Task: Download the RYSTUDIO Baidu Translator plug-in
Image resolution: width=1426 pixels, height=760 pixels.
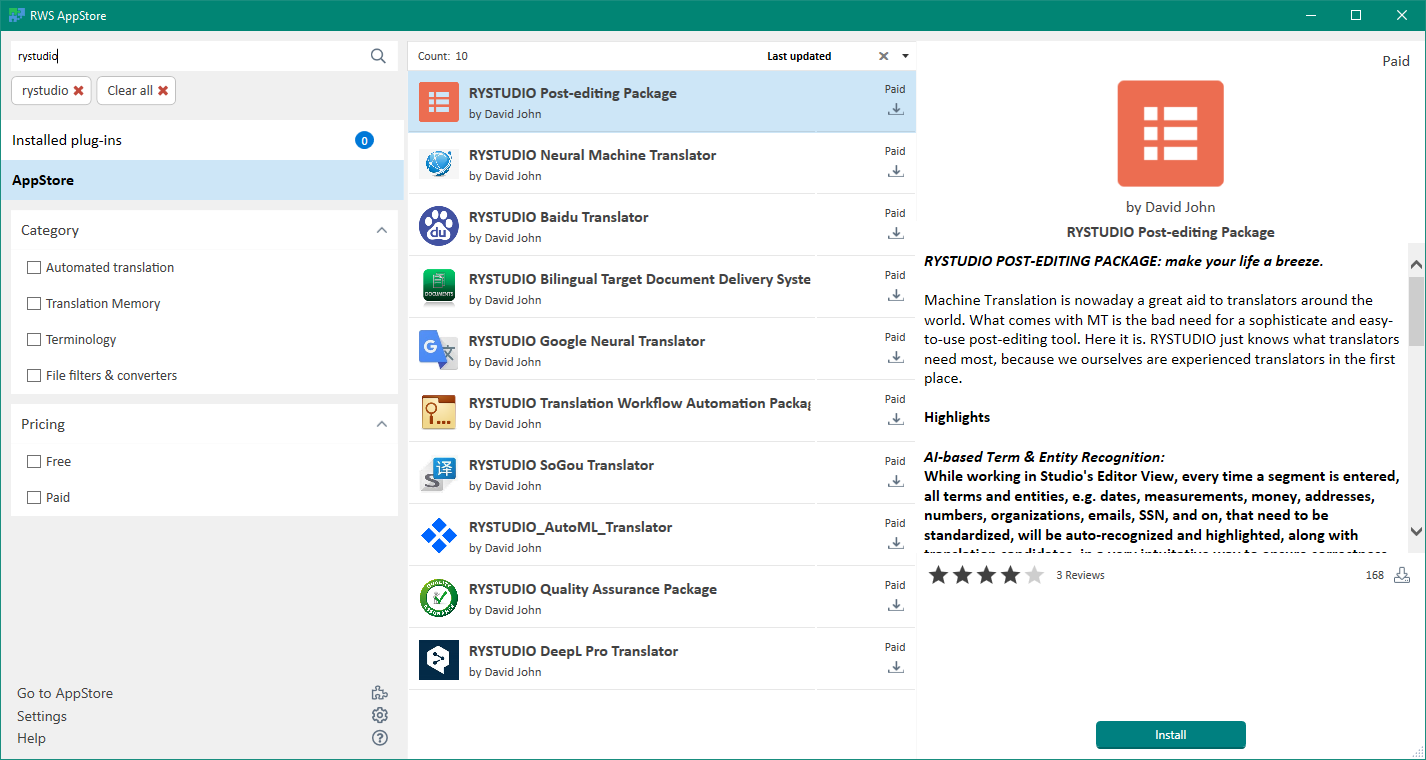Action: pos(896,233)
